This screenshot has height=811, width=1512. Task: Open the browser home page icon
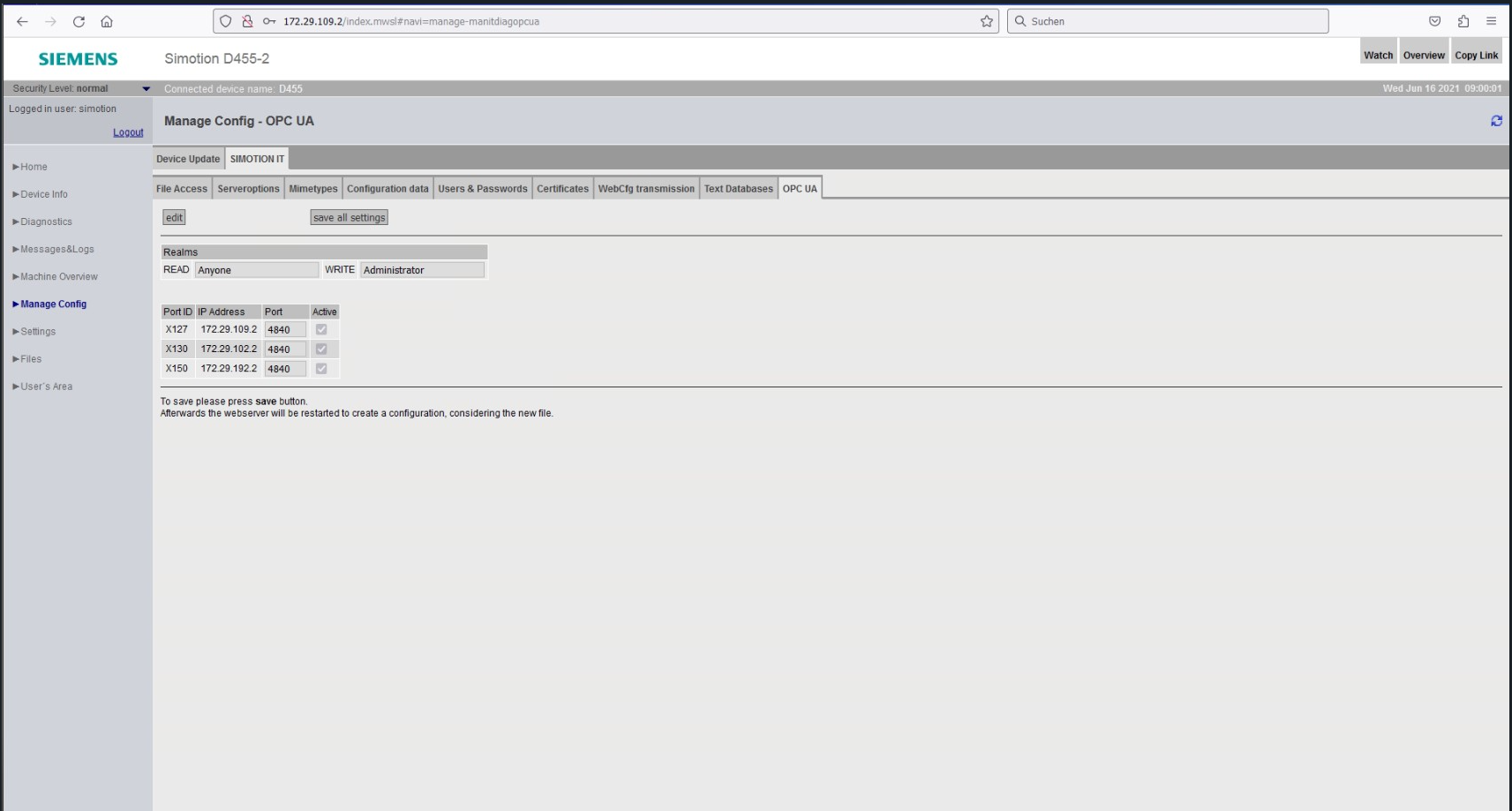point(107,21)
